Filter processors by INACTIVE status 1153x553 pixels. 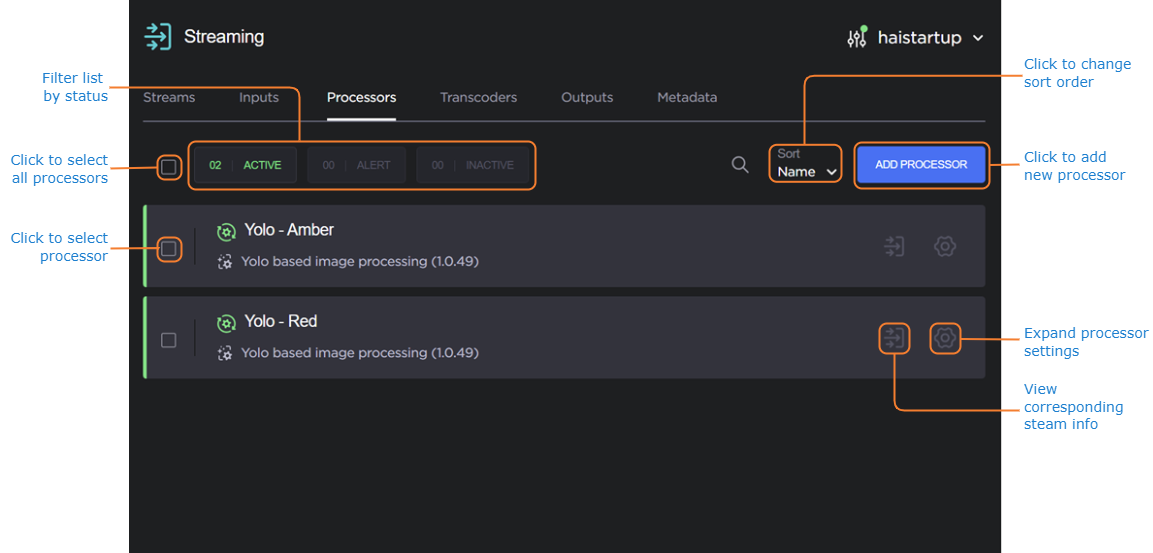[x=472, y=165]
